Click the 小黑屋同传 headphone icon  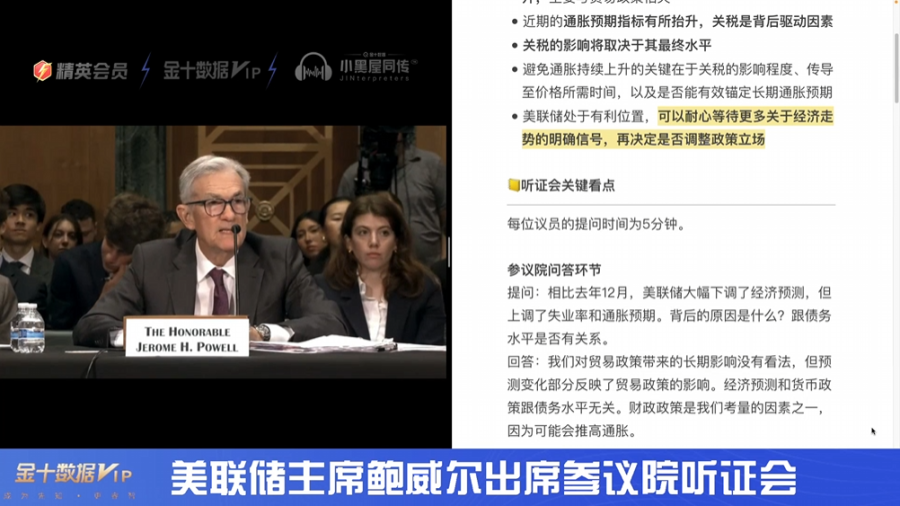pyautogui.click(x=313, y=68)
